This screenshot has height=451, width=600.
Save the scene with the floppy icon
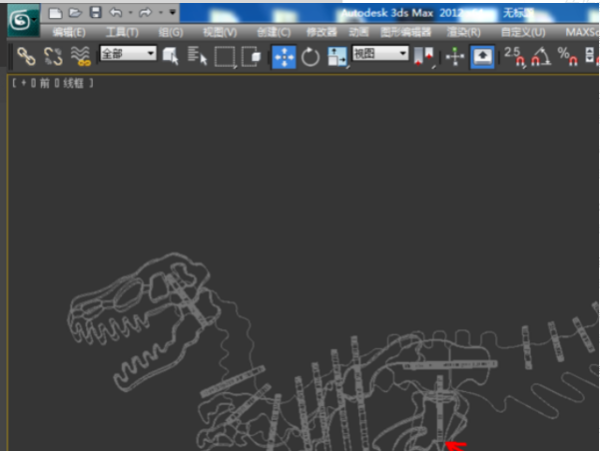[95, 13]
